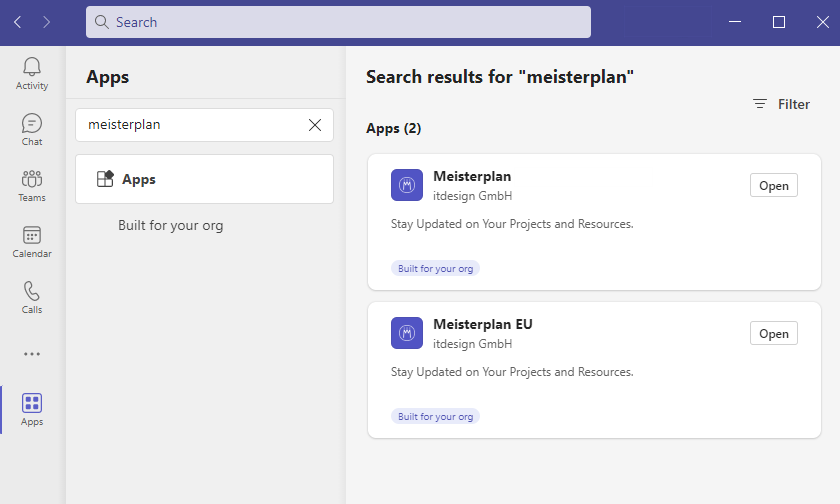Click itdesign GmbH under Meisterplan EU
The height and width of the screenshot is (504, 840).
[472, 344]
